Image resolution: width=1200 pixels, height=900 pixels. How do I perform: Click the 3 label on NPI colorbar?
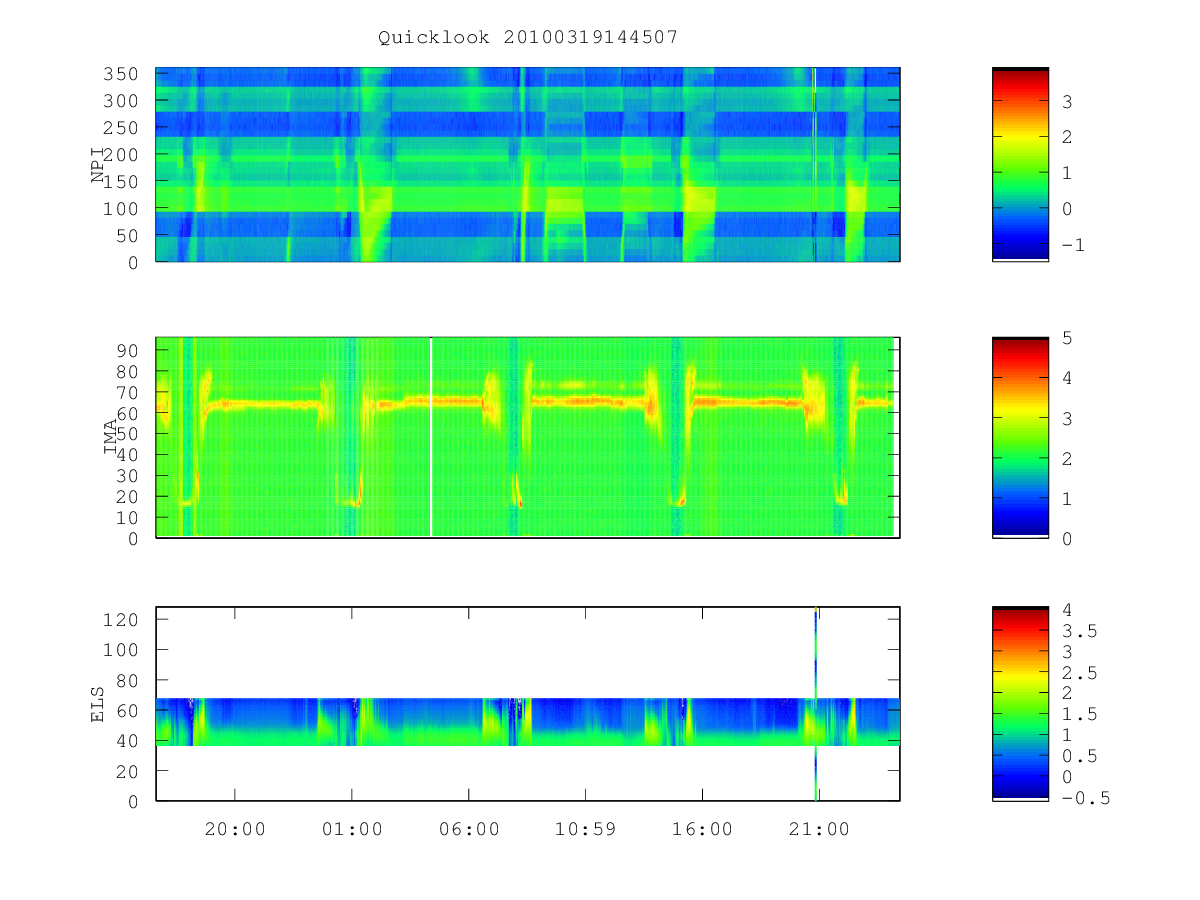(1067, 102)
